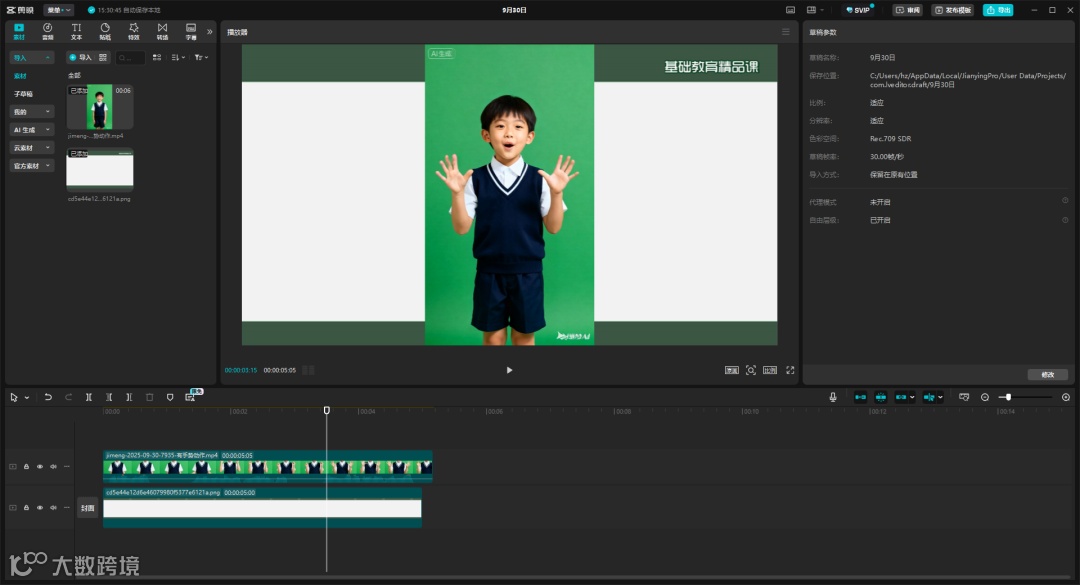The image size is (1080, 585).
Task: Click the 导出 (Export) button
Action: [997, 10]
